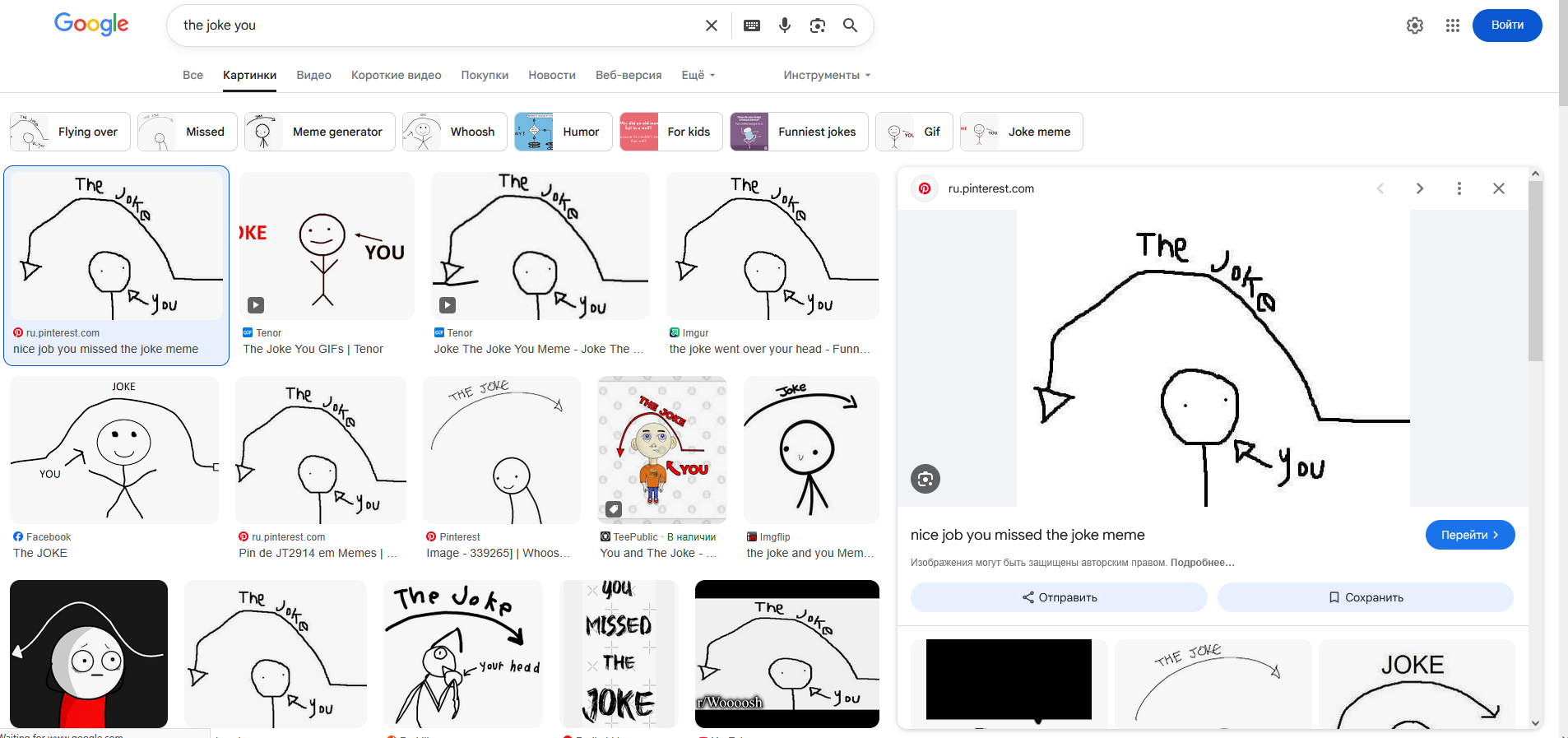1568x738 pixels.
Task: Open the large preview image in side panel
Action: click(x=1213, y=358)
